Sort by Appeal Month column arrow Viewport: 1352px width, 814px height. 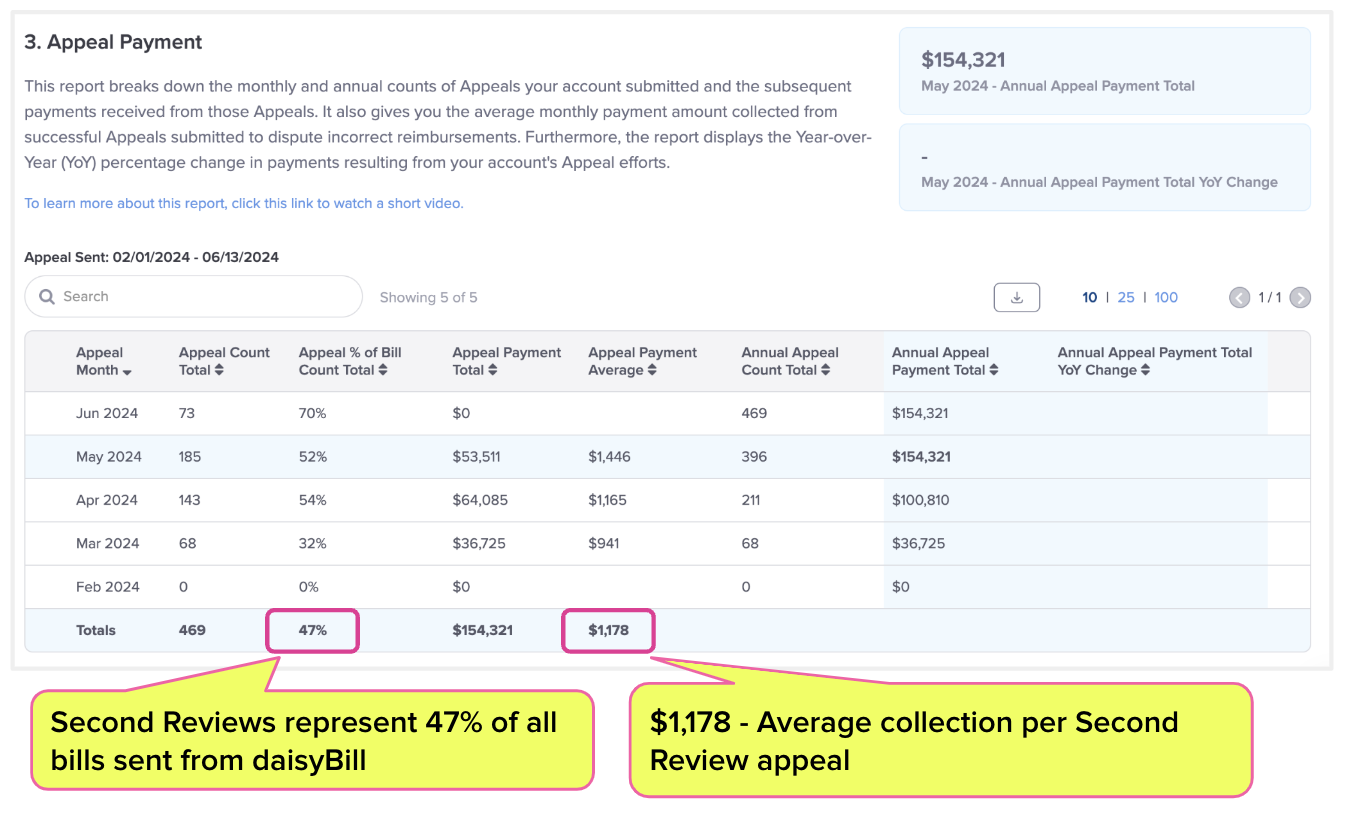point(127,371)
